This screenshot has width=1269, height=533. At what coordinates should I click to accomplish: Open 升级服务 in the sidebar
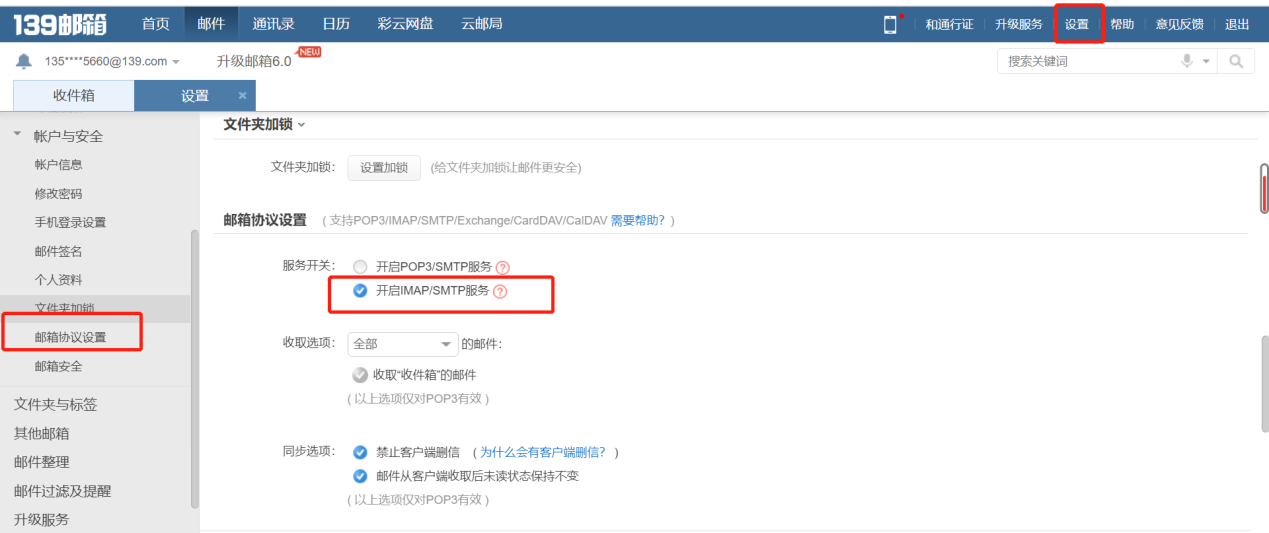coord(41,520)
